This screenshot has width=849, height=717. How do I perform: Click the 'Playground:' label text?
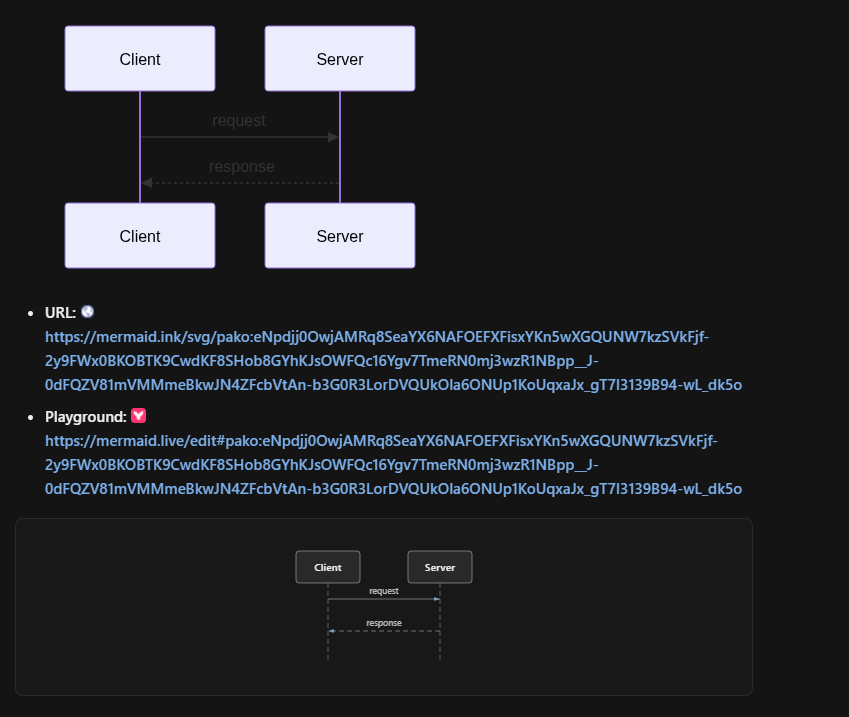[x=86, y=417]
